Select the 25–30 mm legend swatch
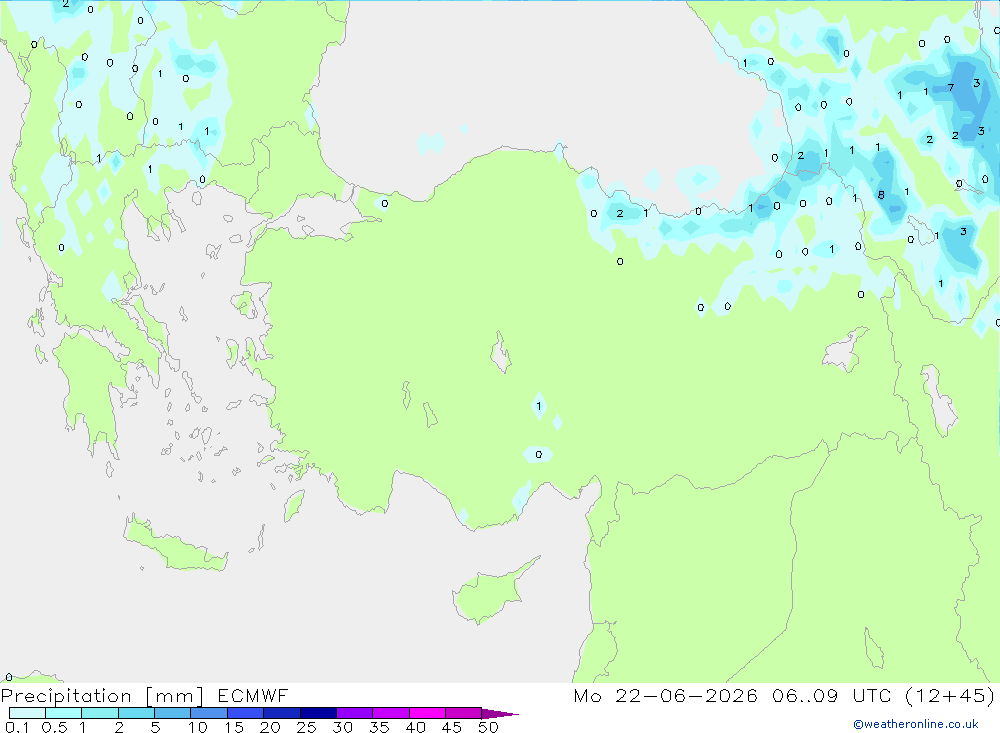1000x733 pixels. (318, 713)
